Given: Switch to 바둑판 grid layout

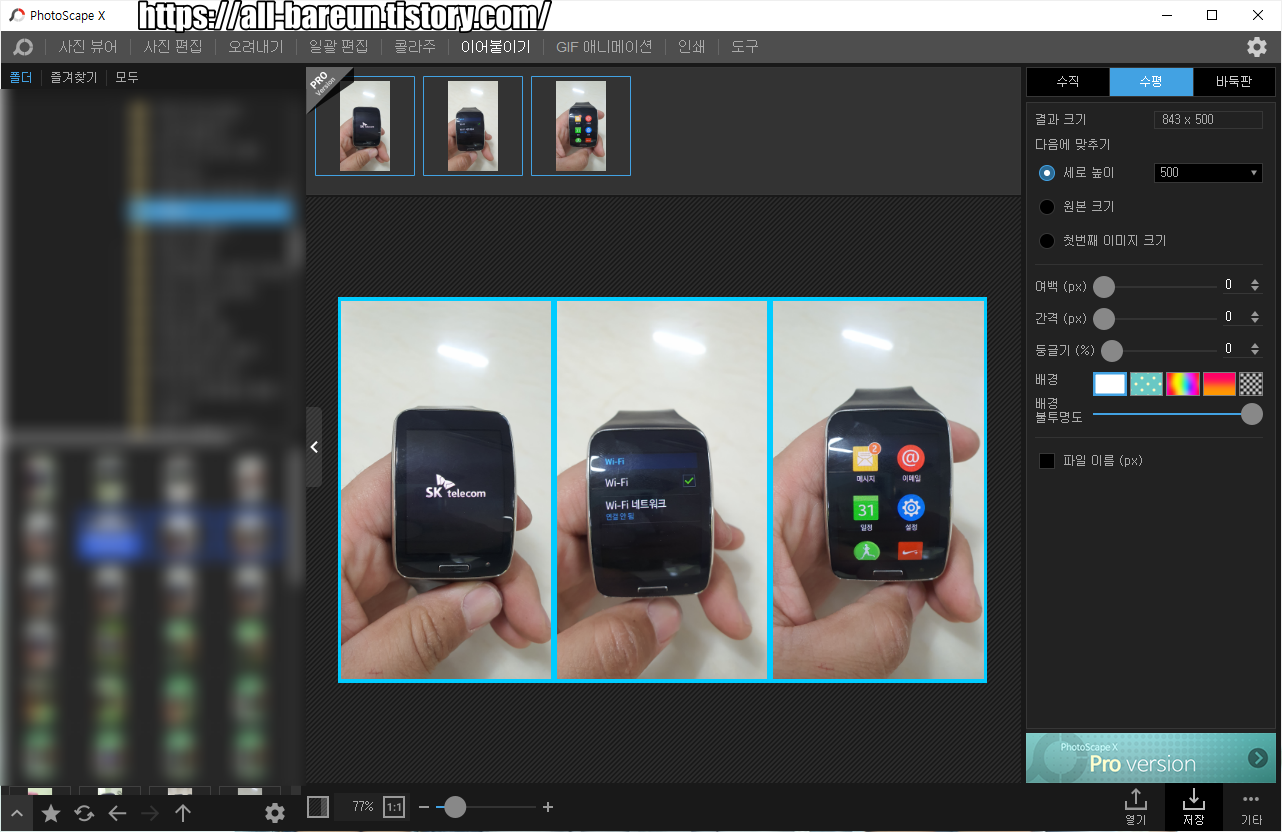Looking at the screenshot, I should (x=1234, y=82).
